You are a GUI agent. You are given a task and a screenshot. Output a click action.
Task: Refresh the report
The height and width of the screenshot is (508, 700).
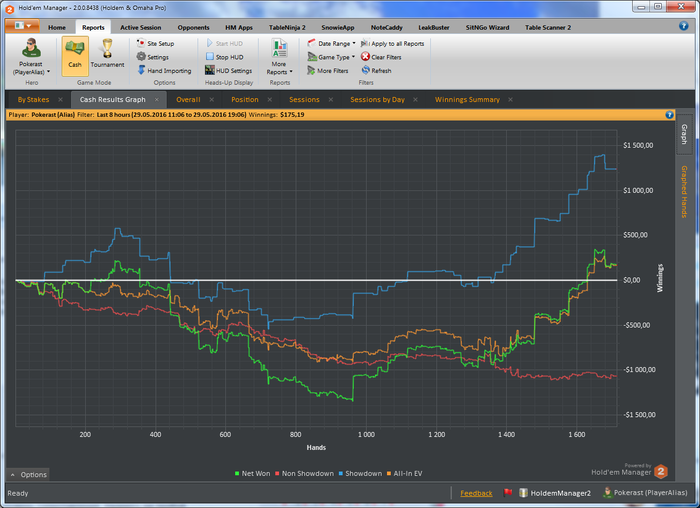pos(376,71)
